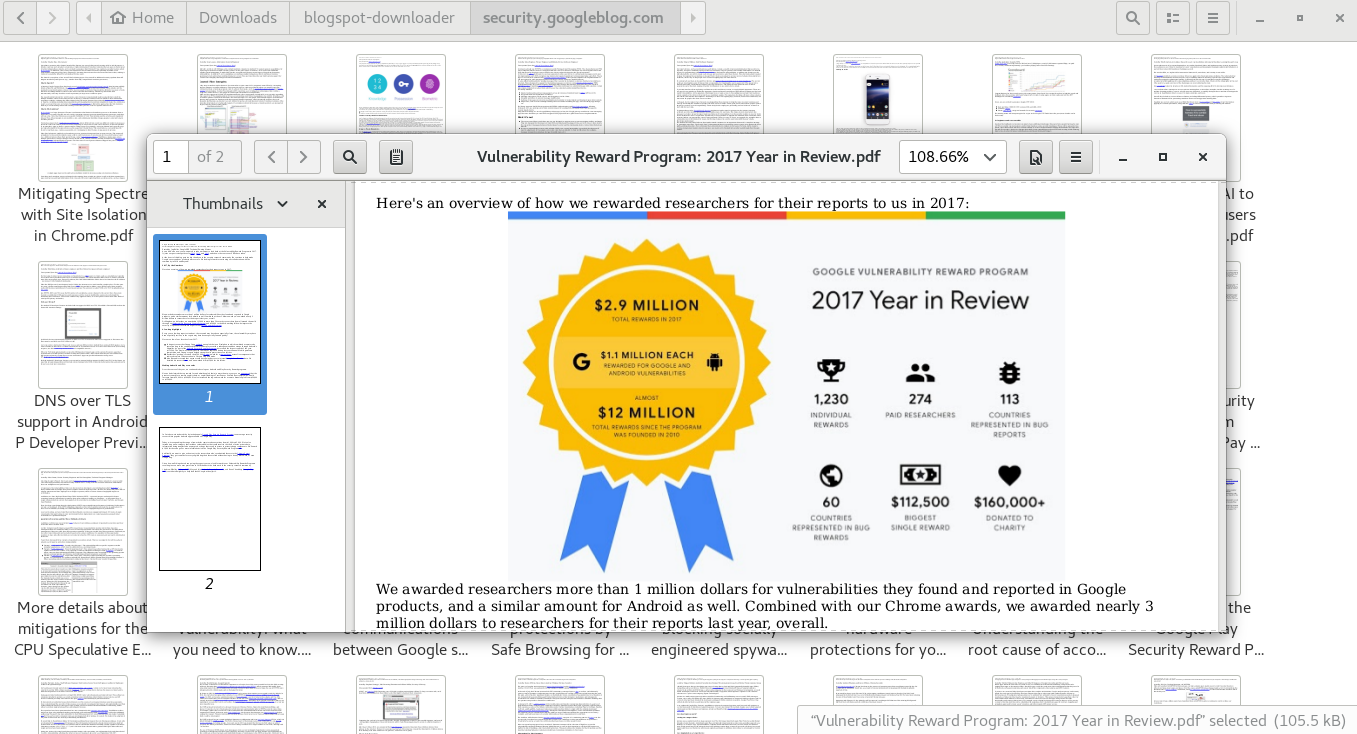Select the security.googleblog.com path segment
Image resolution: width=1357 pixels, height=734 pixels.
(x=573, y=18)
